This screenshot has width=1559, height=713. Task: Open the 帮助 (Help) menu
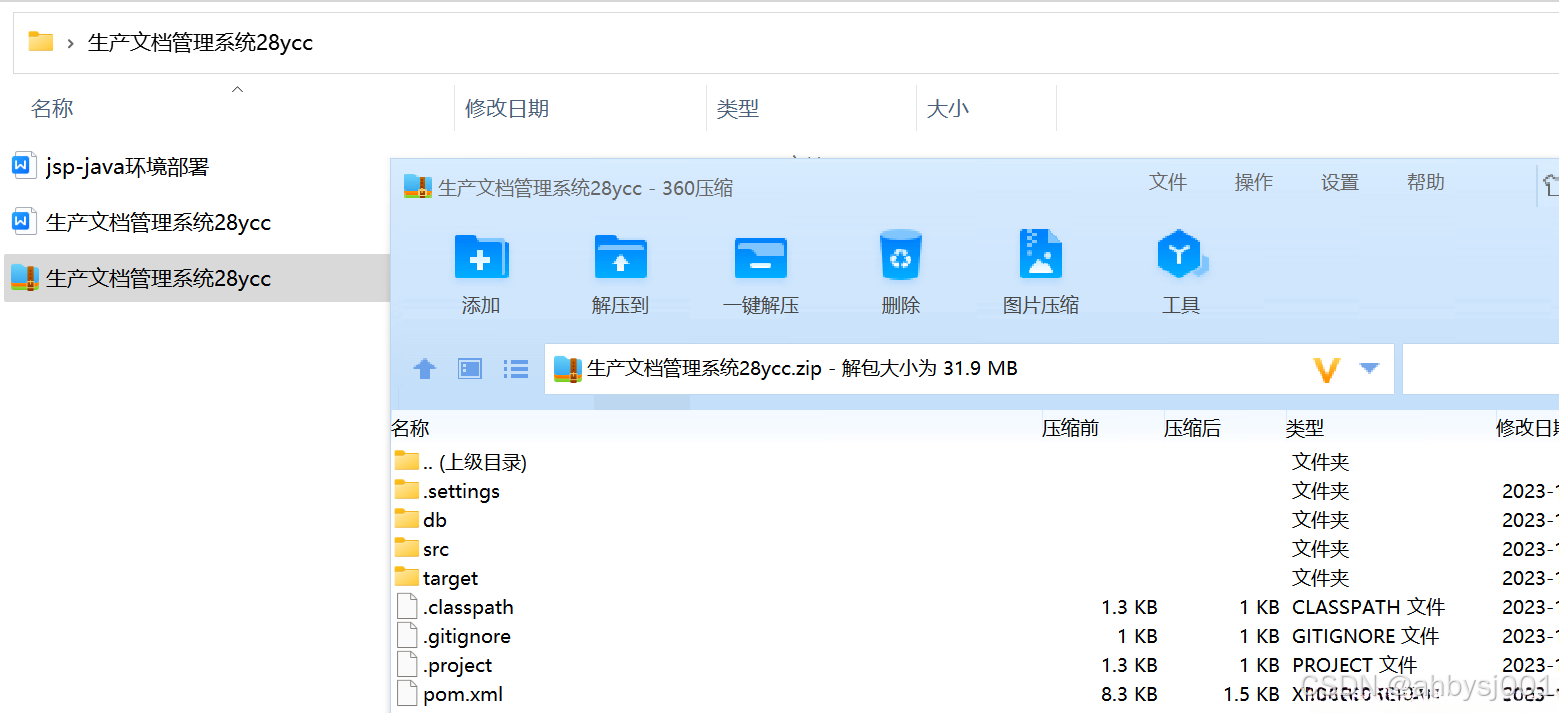click(1425, 182)
